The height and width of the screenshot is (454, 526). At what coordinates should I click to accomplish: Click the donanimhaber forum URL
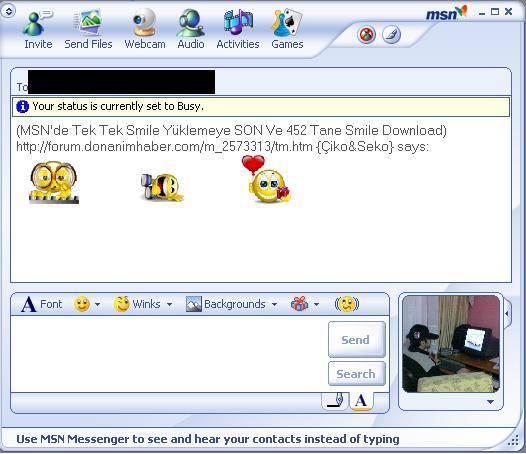click(x=164, y=147)
